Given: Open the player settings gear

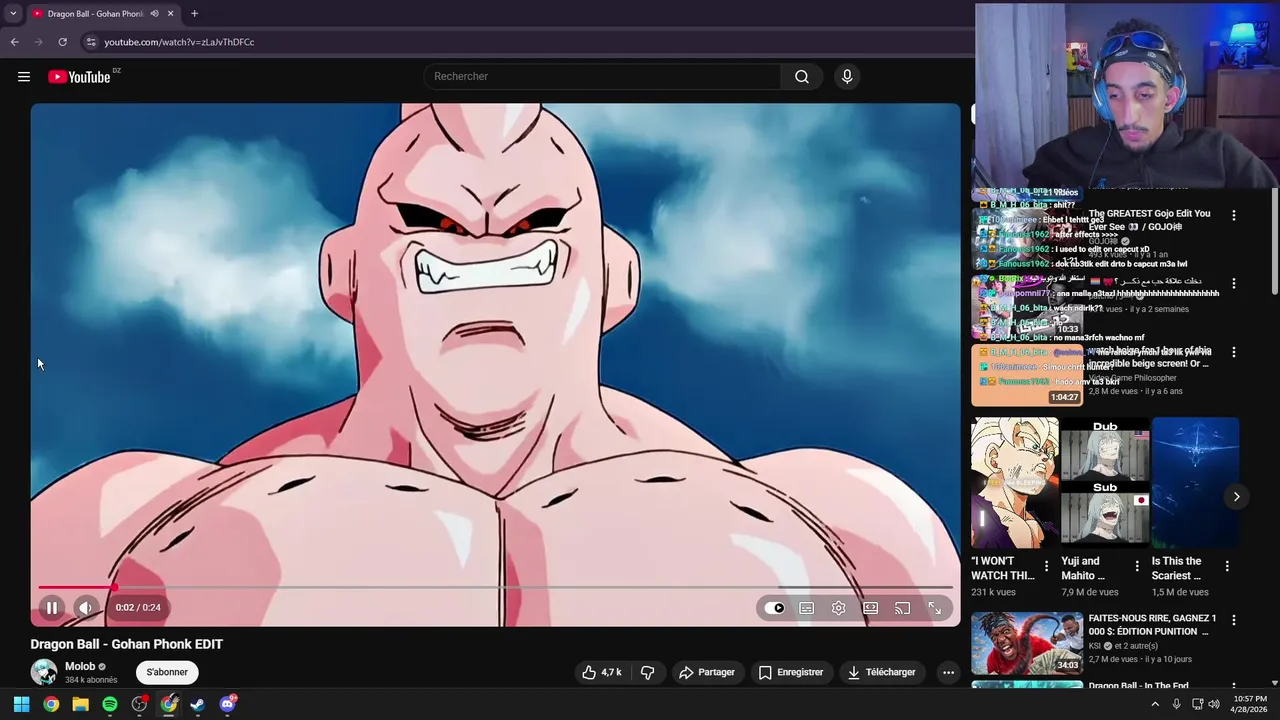Looking at the screenshot, I should 839,608.
